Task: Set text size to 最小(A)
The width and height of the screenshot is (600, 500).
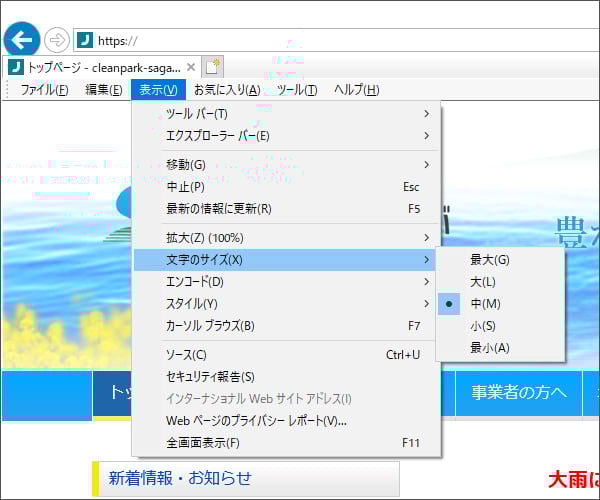Action: [500, 348]
